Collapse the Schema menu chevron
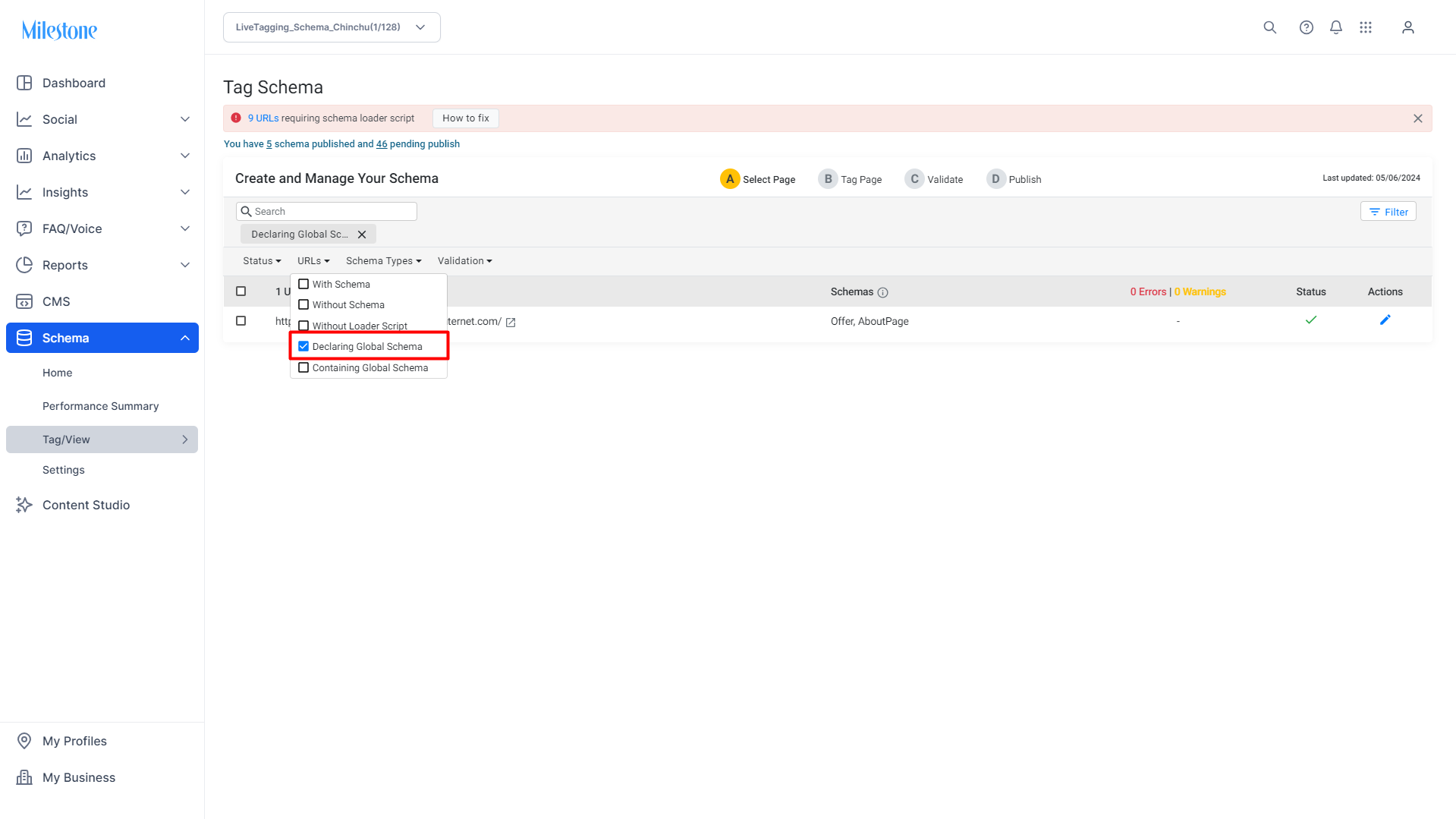Screen dimensions: 1456x819 click(x=185, y=338)
